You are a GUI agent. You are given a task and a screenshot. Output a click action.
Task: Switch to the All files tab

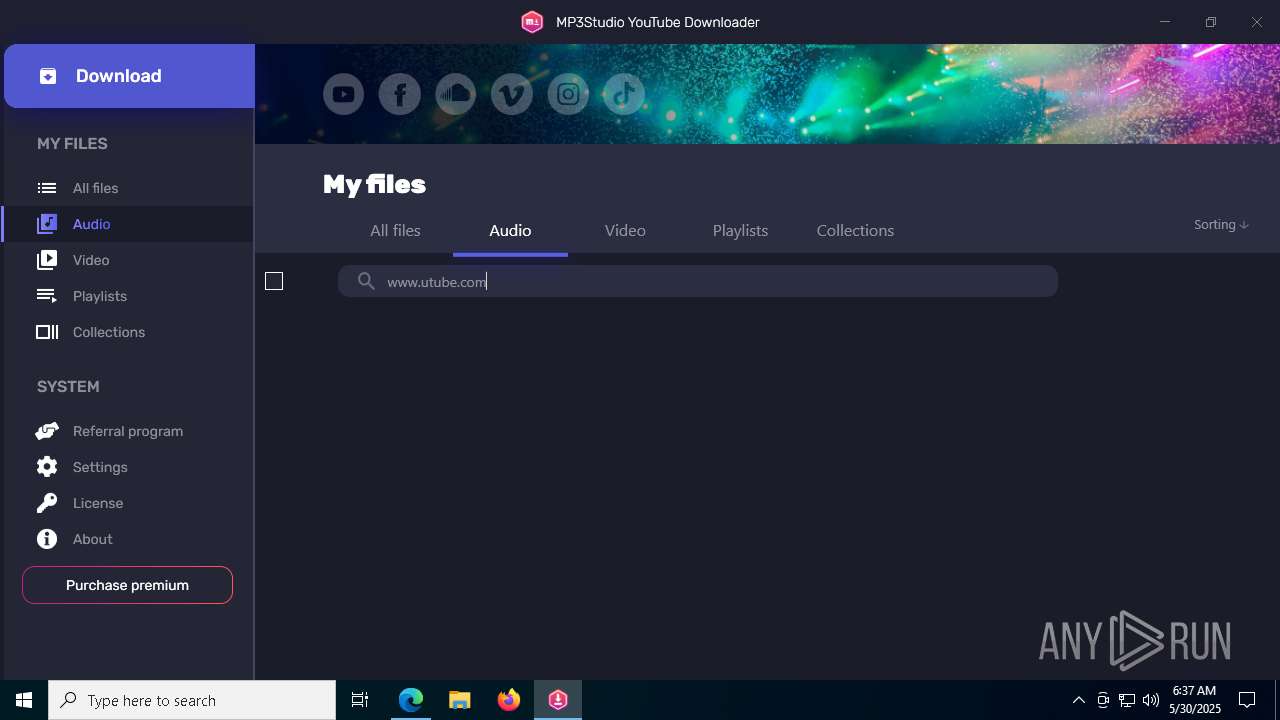395,231
